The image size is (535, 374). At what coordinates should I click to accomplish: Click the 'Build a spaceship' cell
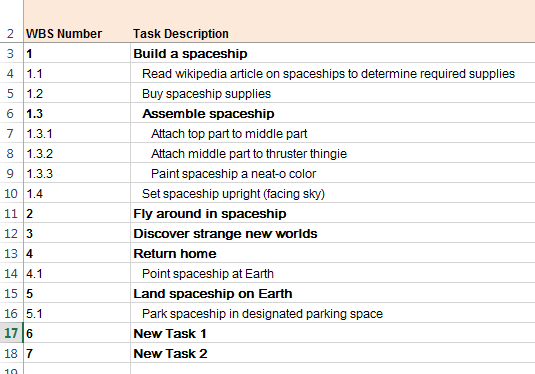click(x=333, y=53)
